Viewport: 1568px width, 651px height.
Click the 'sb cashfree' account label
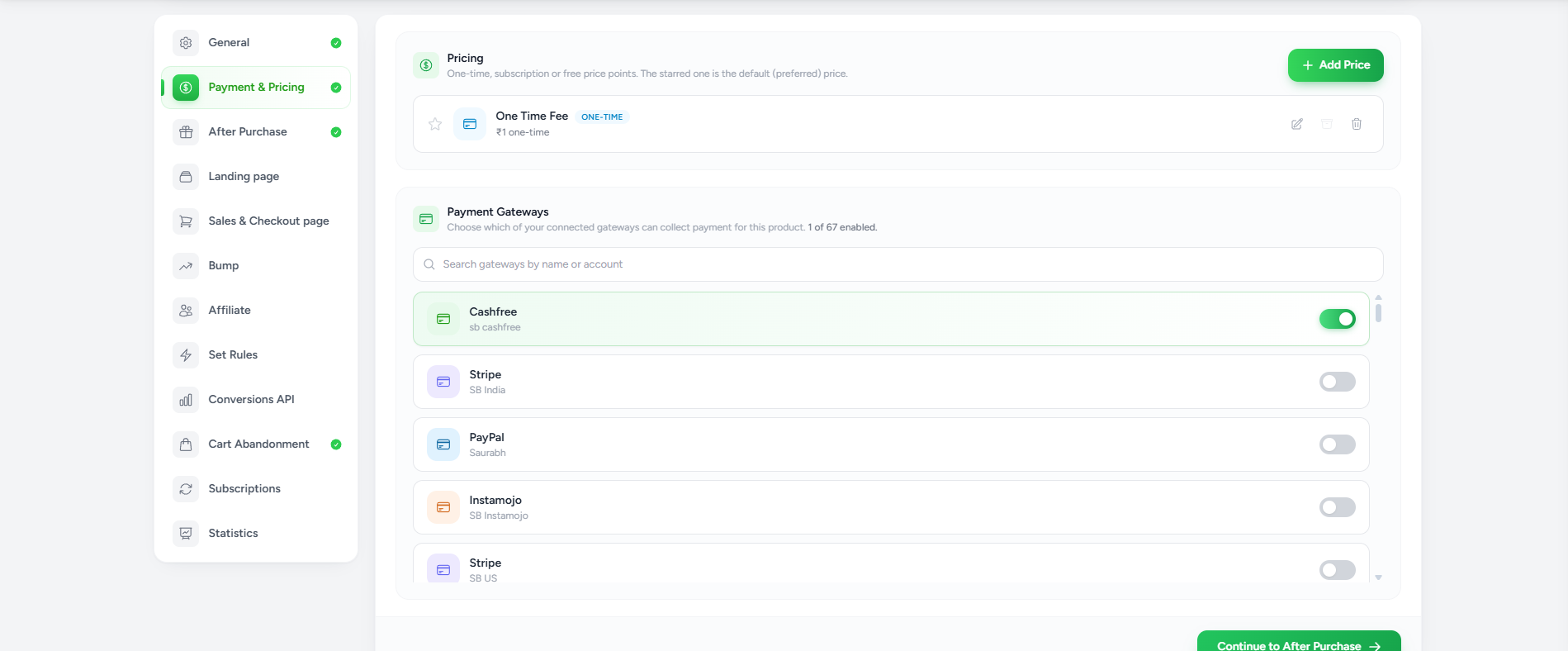(495, 327)
